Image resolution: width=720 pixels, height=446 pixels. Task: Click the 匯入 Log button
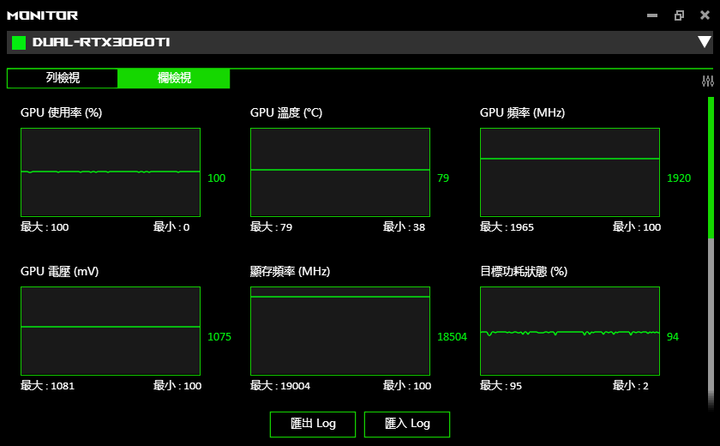pyautogui.click(x=407, y=424)
